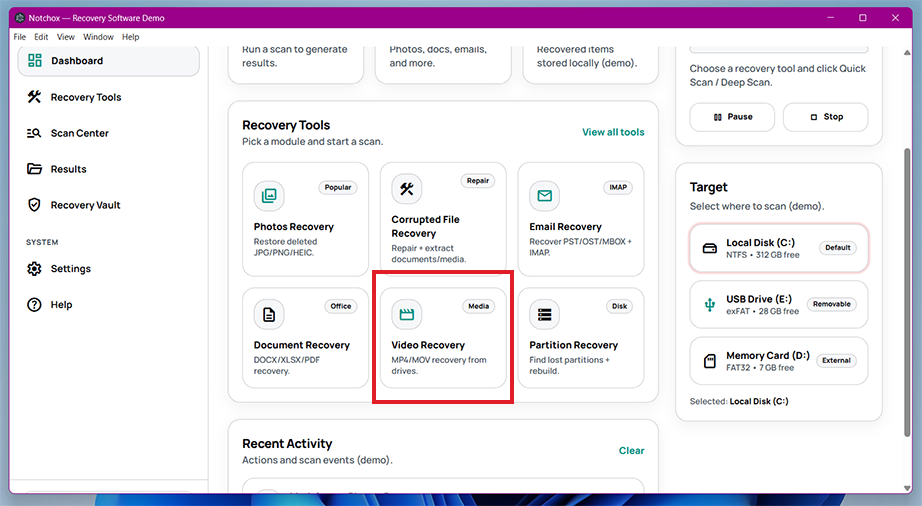Image resolution: width=922 pixels, height=506 pixels.
Task: Select the Partition Recovery card title
Action: pyautogui.click(x=574, y=345)
